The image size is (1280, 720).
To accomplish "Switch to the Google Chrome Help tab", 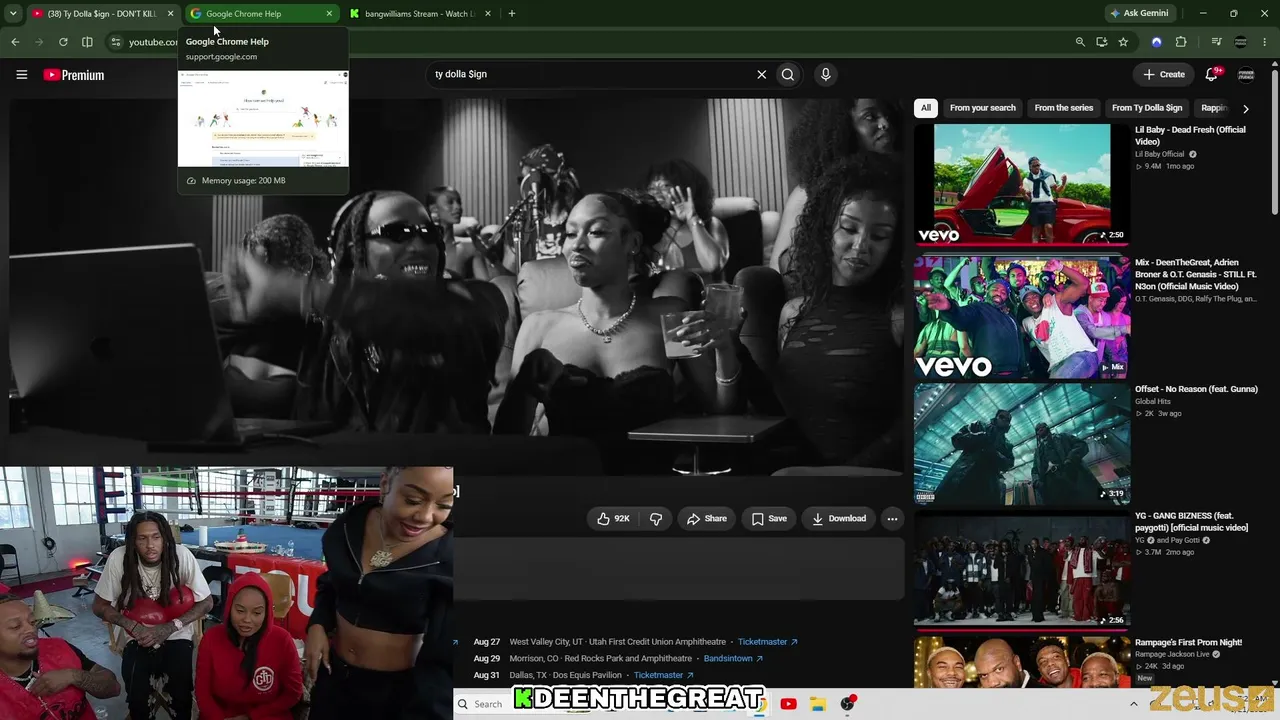I will click(x=262, y=14).
